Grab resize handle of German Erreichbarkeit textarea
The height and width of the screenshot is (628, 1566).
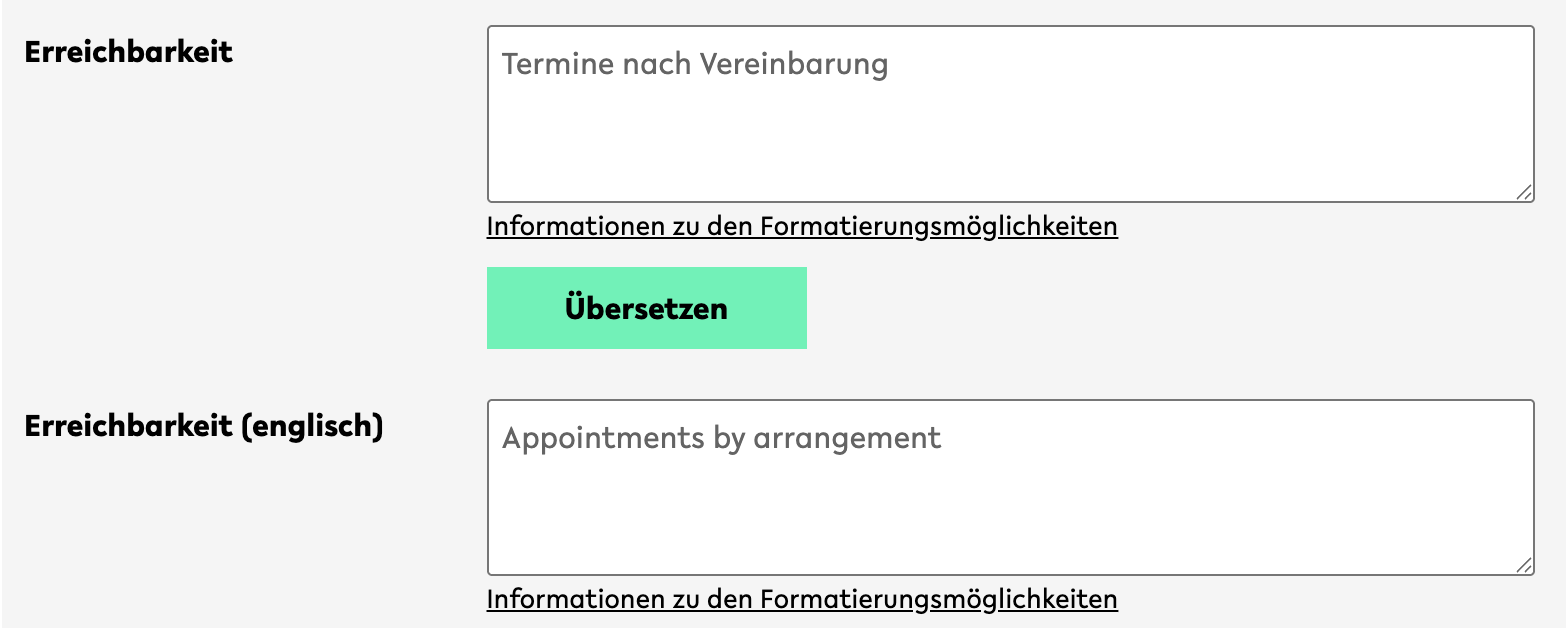(1523, 192)
